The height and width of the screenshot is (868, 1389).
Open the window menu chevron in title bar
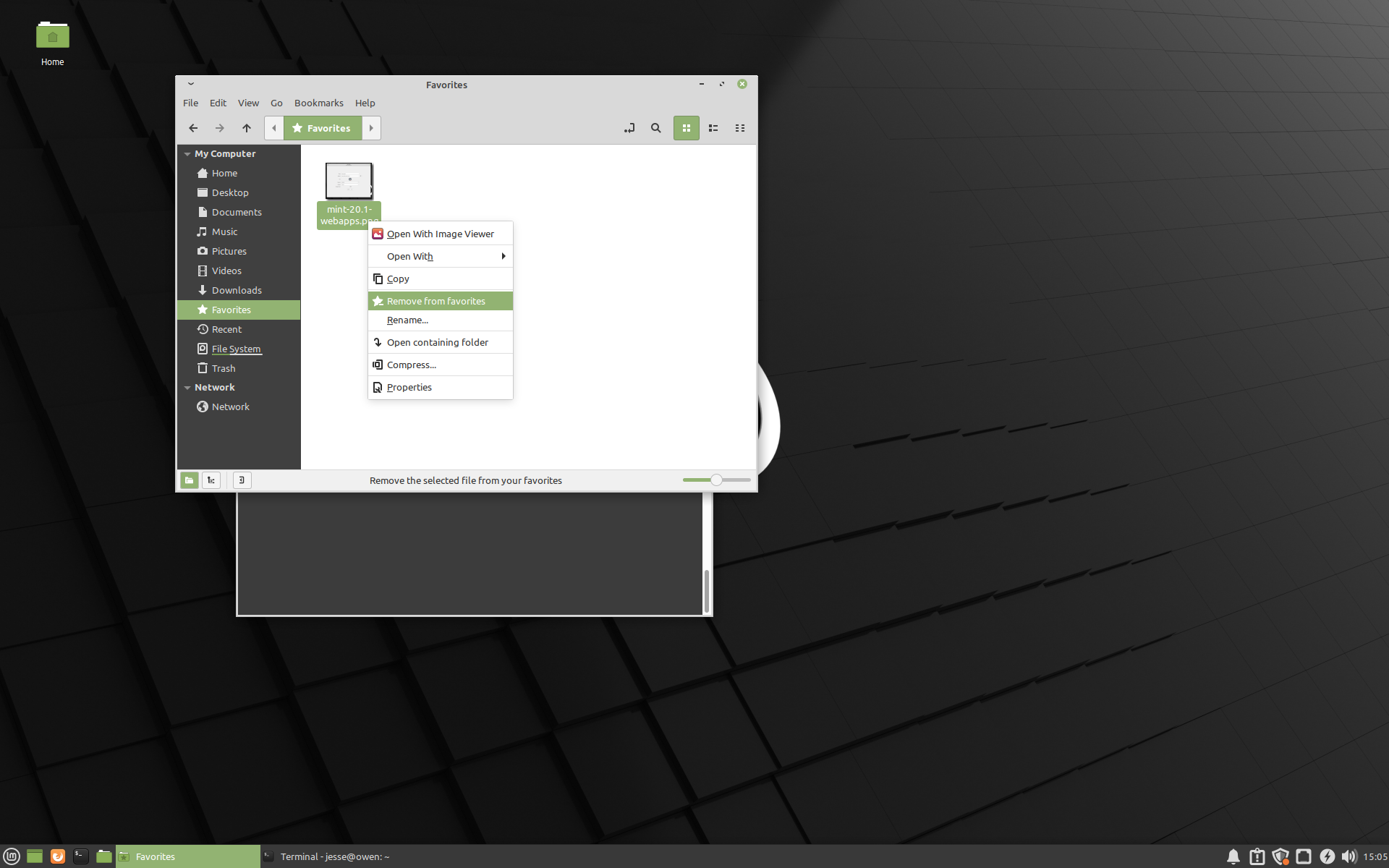(191, 84)
